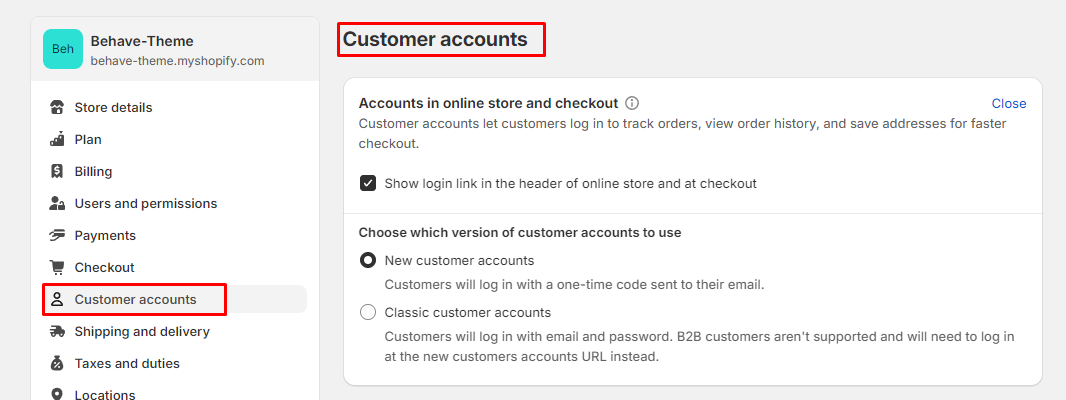Select Classic customer accounts radio button
1066x400 pixels.
[368, 313]
